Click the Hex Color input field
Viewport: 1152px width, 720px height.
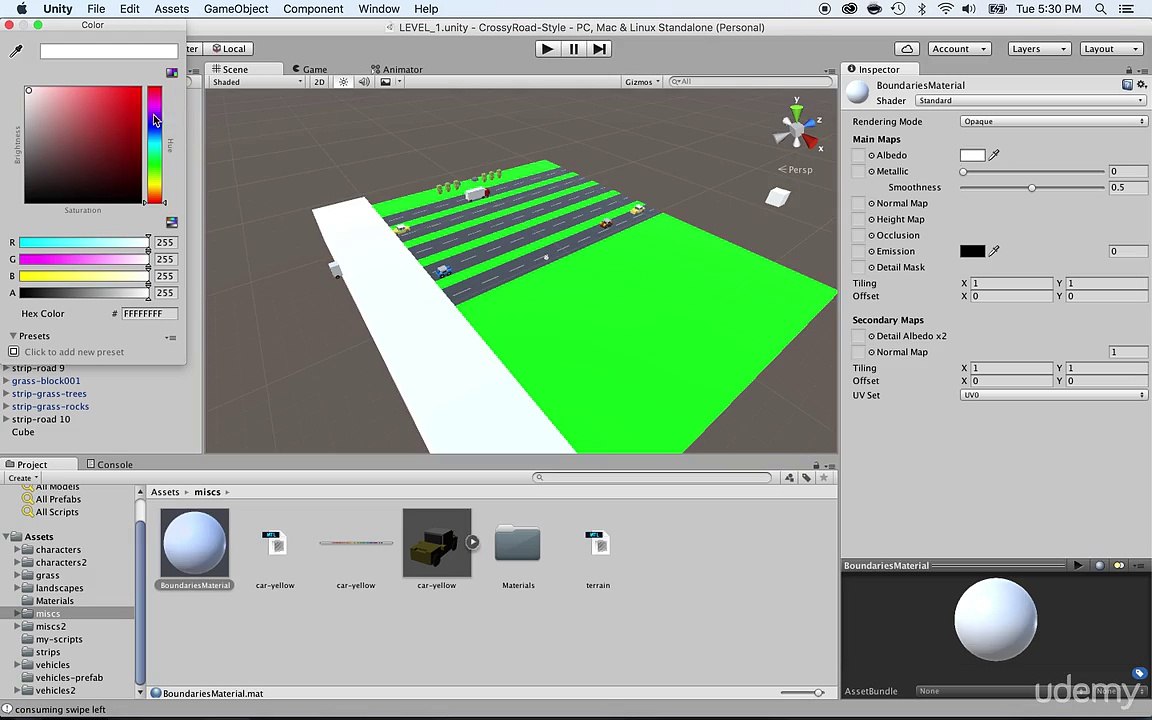[149, 314]
